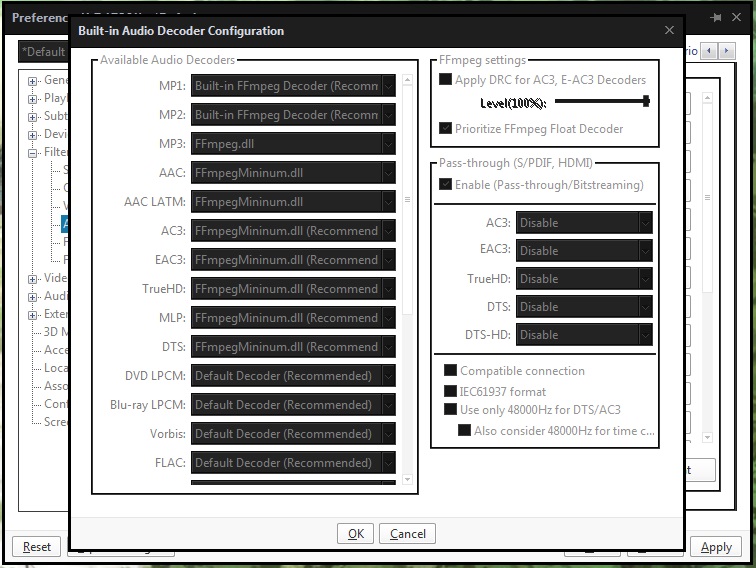Expand the Device tree node in Preferences
This screenshot has height=568, width=756.
(32, 135)
